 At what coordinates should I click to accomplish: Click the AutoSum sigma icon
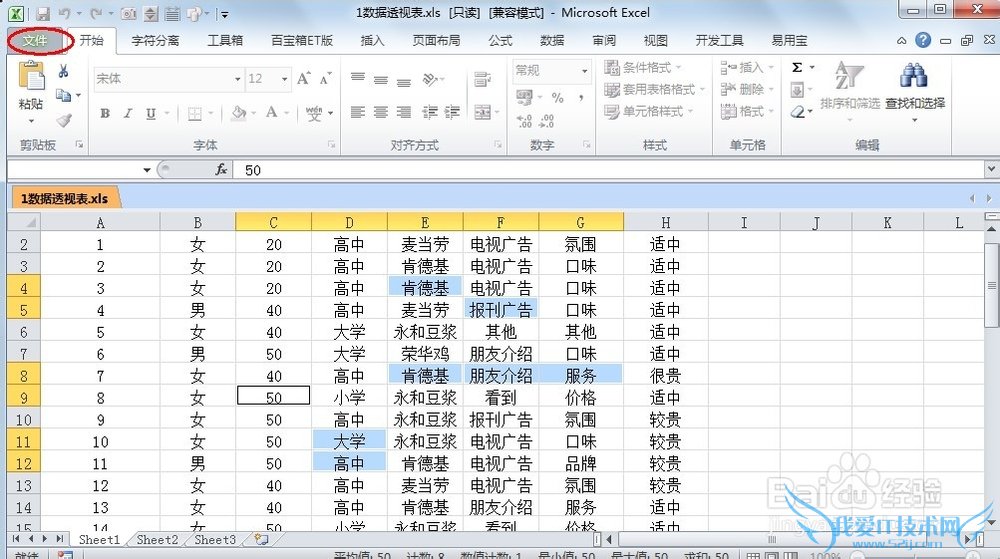click(x=797, y=68)
